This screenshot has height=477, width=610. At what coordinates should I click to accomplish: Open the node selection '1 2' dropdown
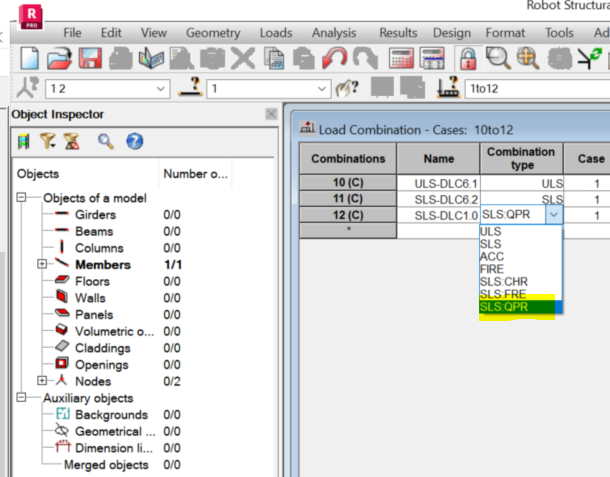tap(161, 89)
